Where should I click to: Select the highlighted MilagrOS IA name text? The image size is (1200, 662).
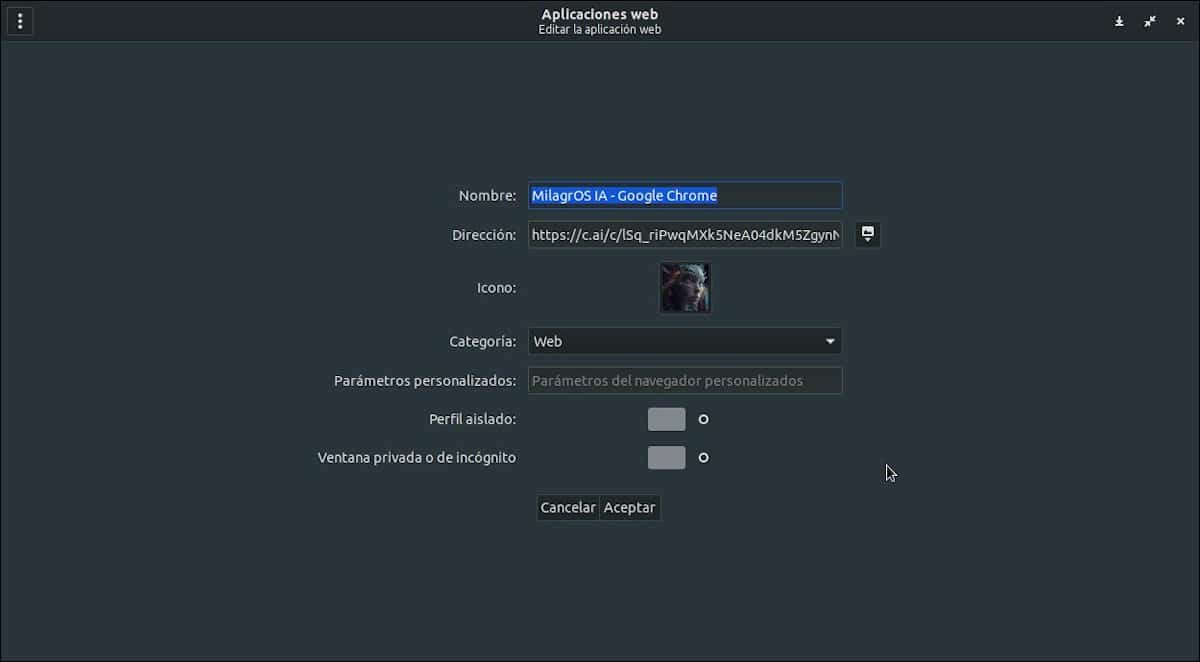tap(624, 195)
